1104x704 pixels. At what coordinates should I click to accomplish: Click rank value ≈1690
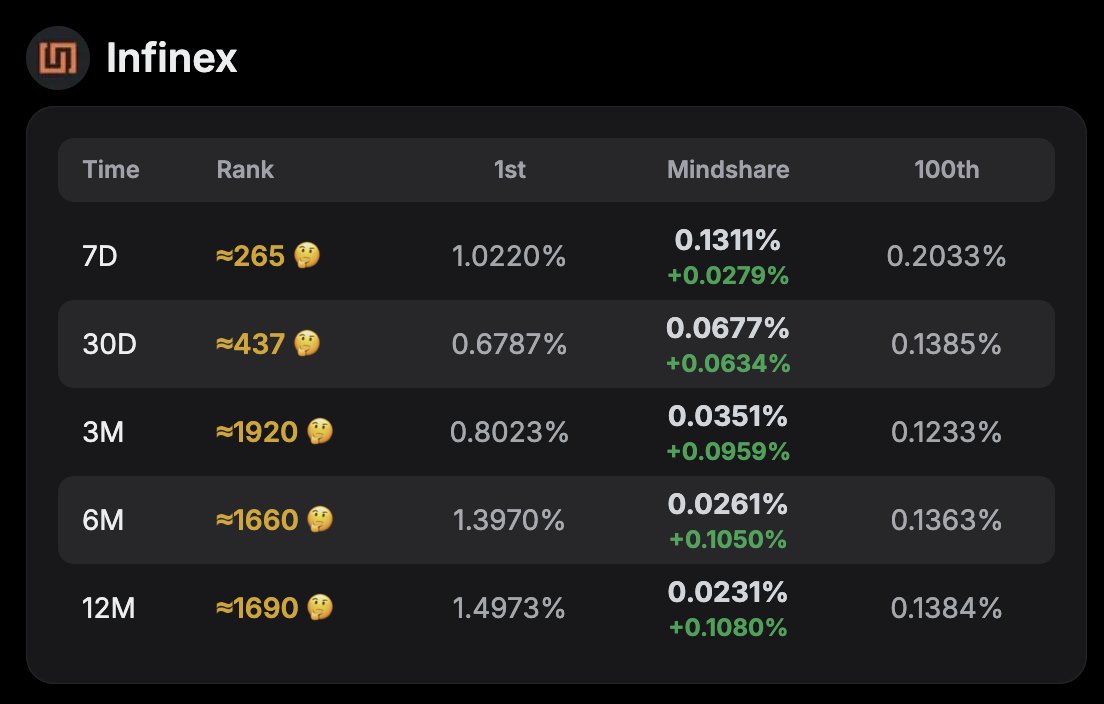pyautogui.click(x=257, y=608)
